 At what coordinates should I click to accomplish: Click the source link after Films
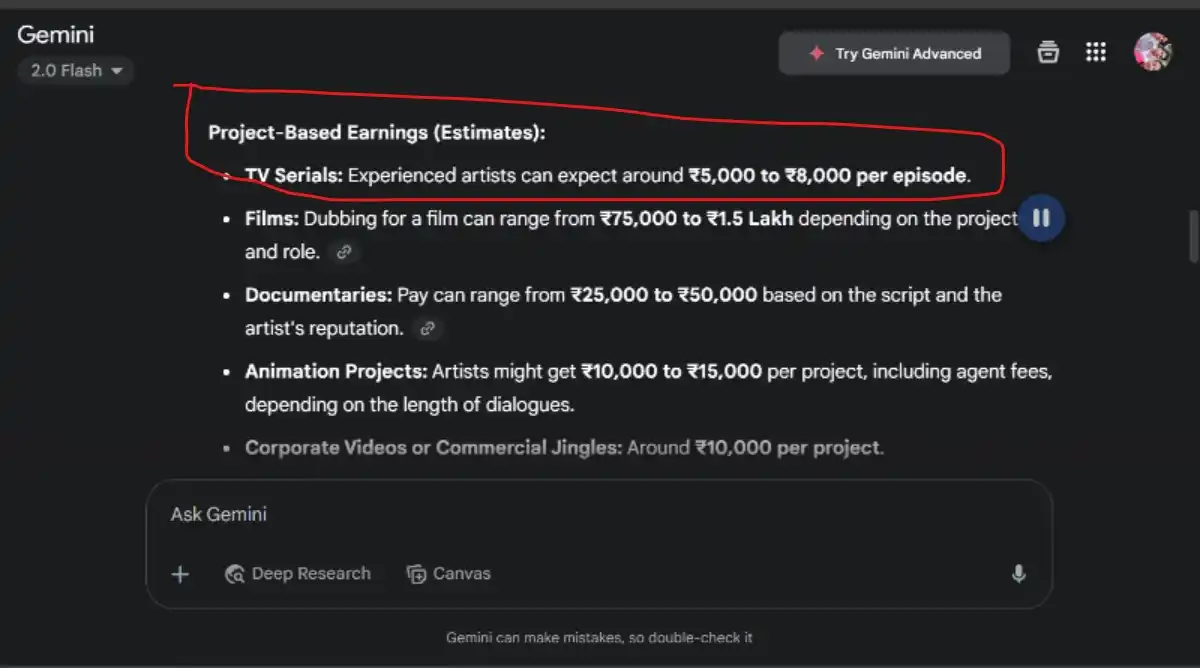click(344, 253)
